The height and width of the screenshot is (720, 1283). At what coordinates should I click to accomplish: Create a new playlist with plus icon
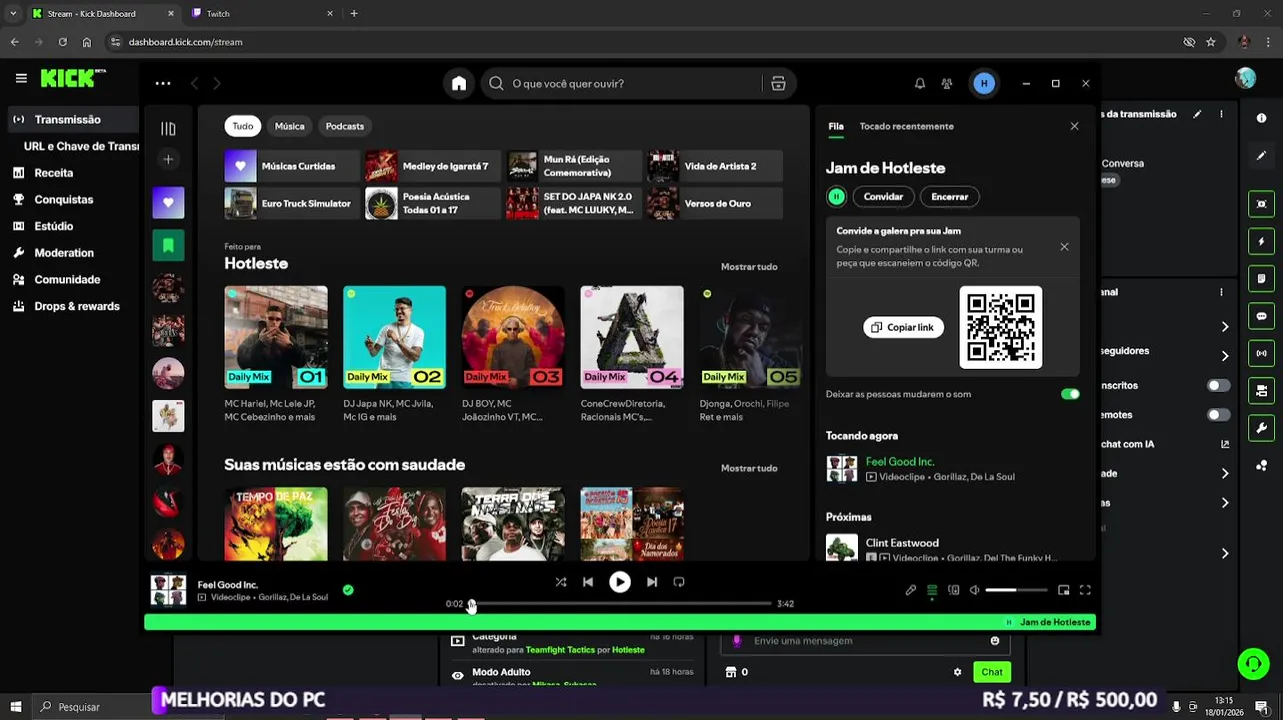pyautogui.click(x=168, y=159)
